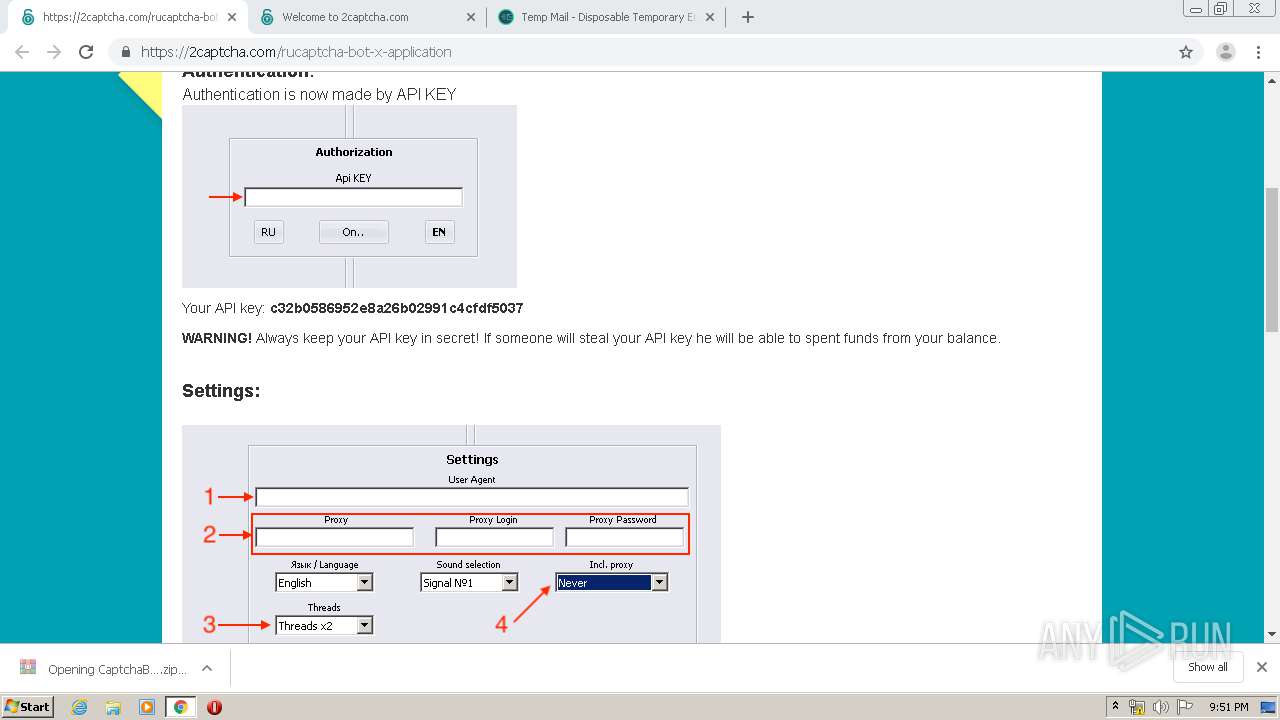Click the User Agent field in Settings image
The height and width of the screenshot is (720, 1280).
(472, 497)
